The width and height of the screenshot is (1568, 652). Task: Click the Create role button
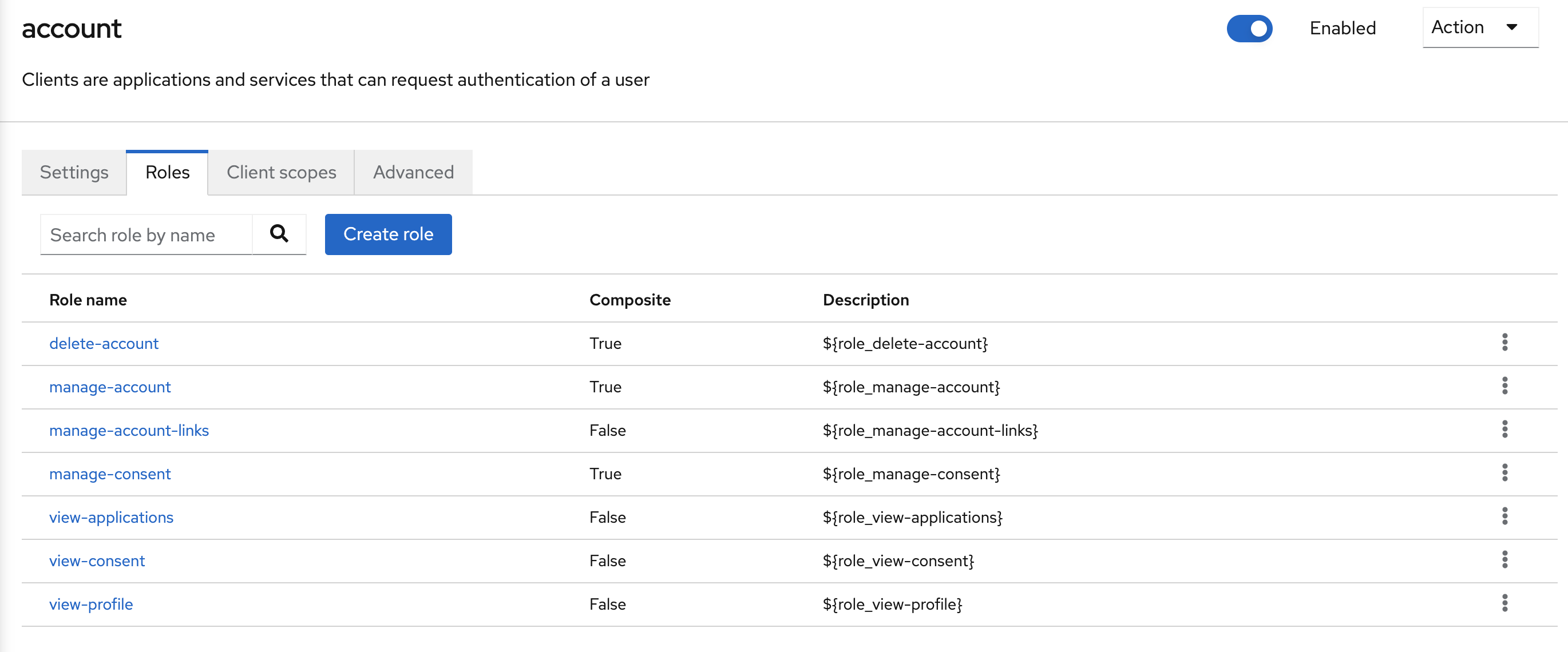click(389, 234)
